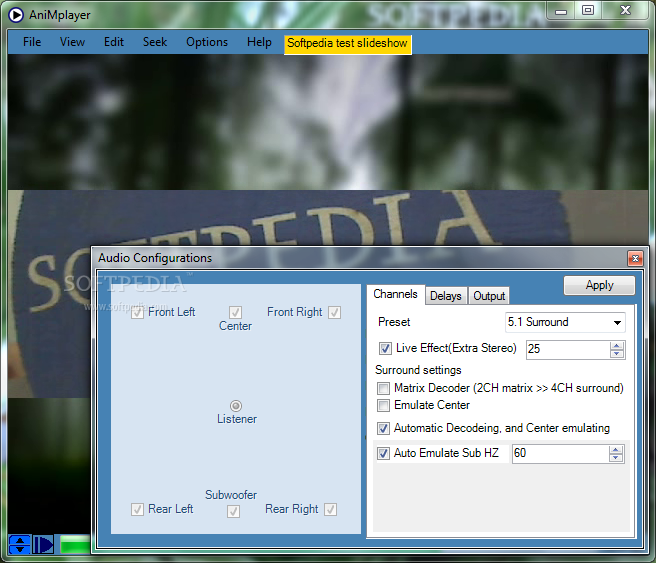Maximize the AniMplayer window
This screenshot has width=656, height=563.
[x=588, y=11]
